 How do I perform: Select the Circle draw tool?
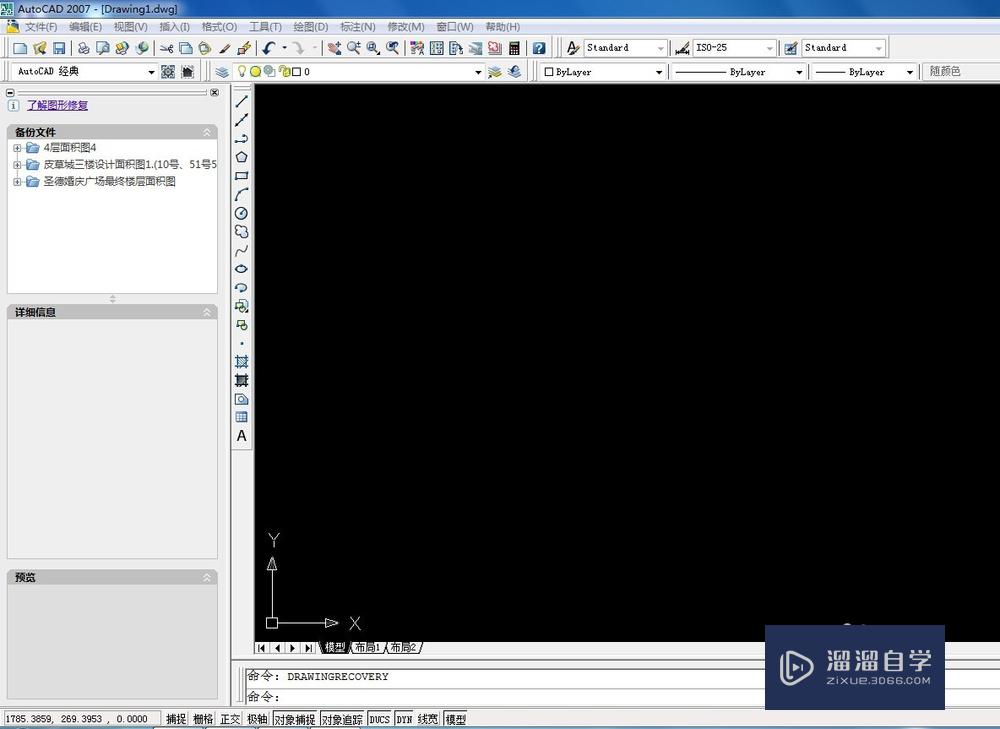[x=242, y=213]
